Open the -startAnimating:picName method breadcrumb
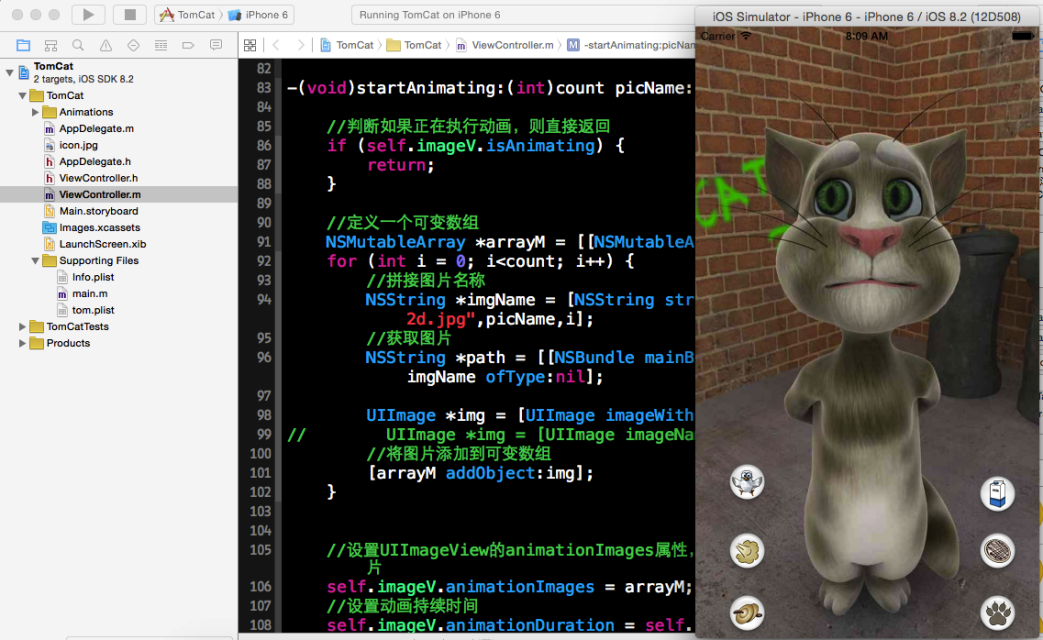 point(631,45)
